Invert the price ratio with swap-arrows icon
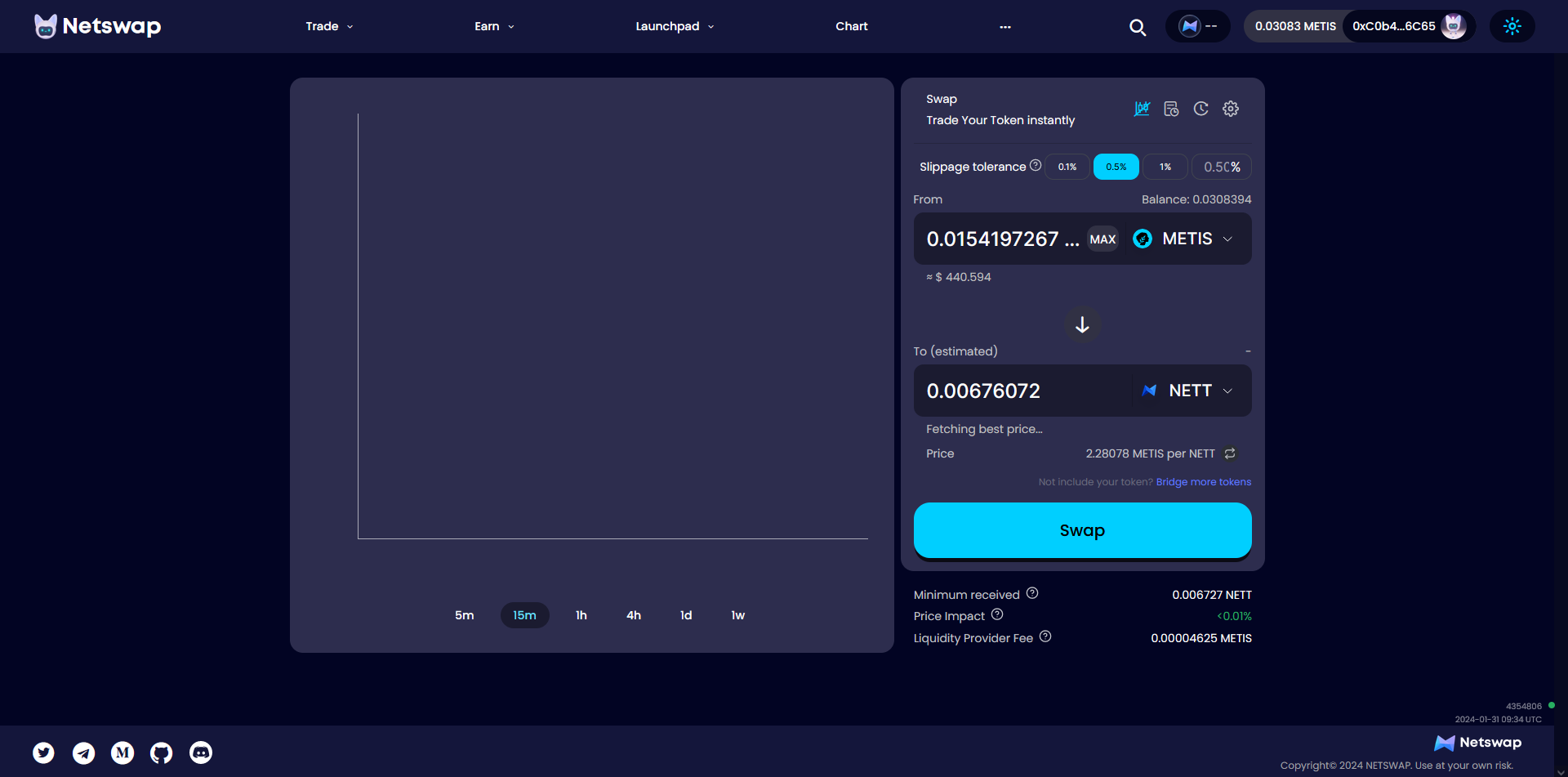This screenshot has width=1568, height=777. [x=1230, y=453]
